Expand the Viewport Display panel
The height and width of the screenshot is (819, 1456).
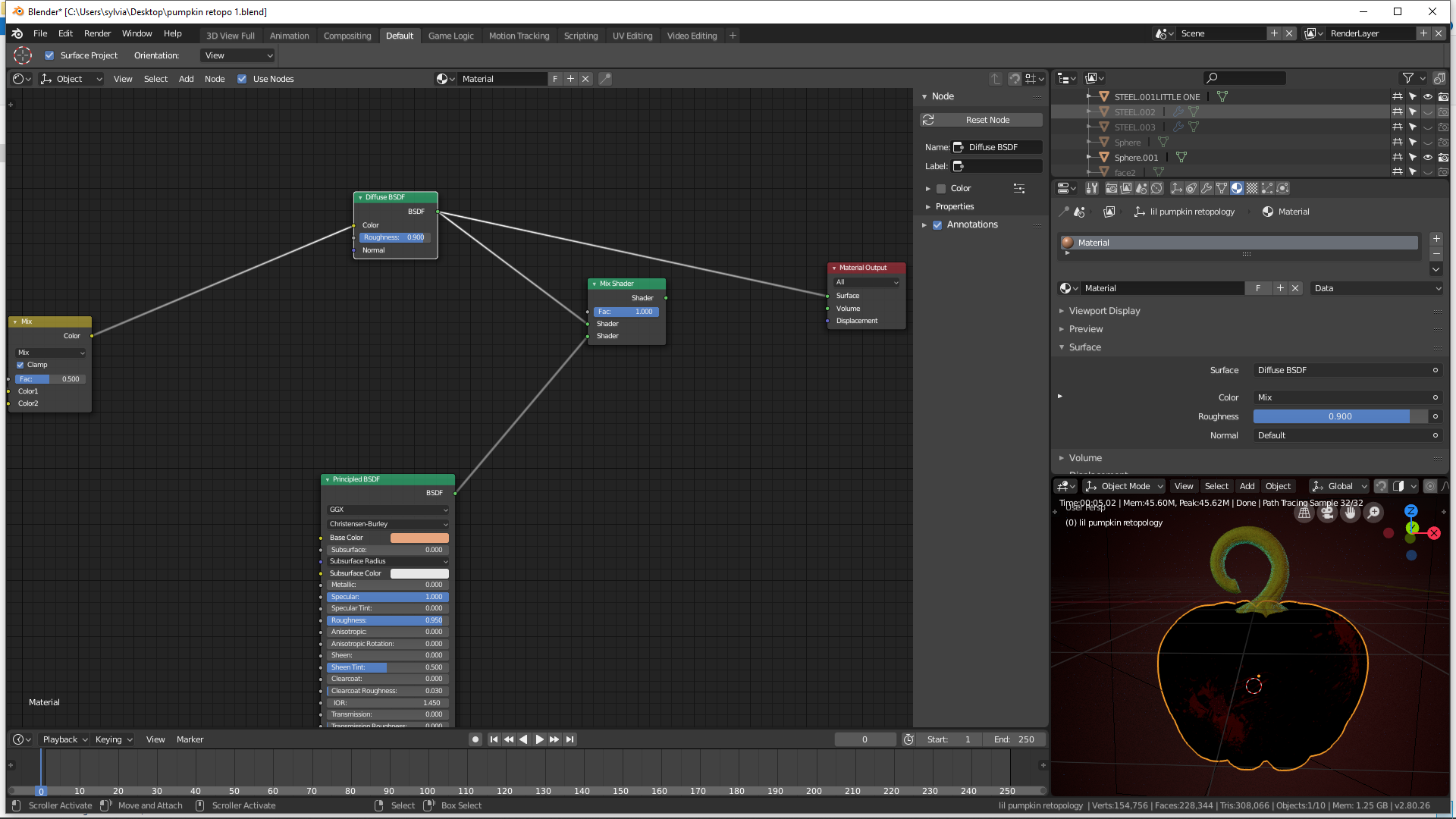tap(1104, 311)
